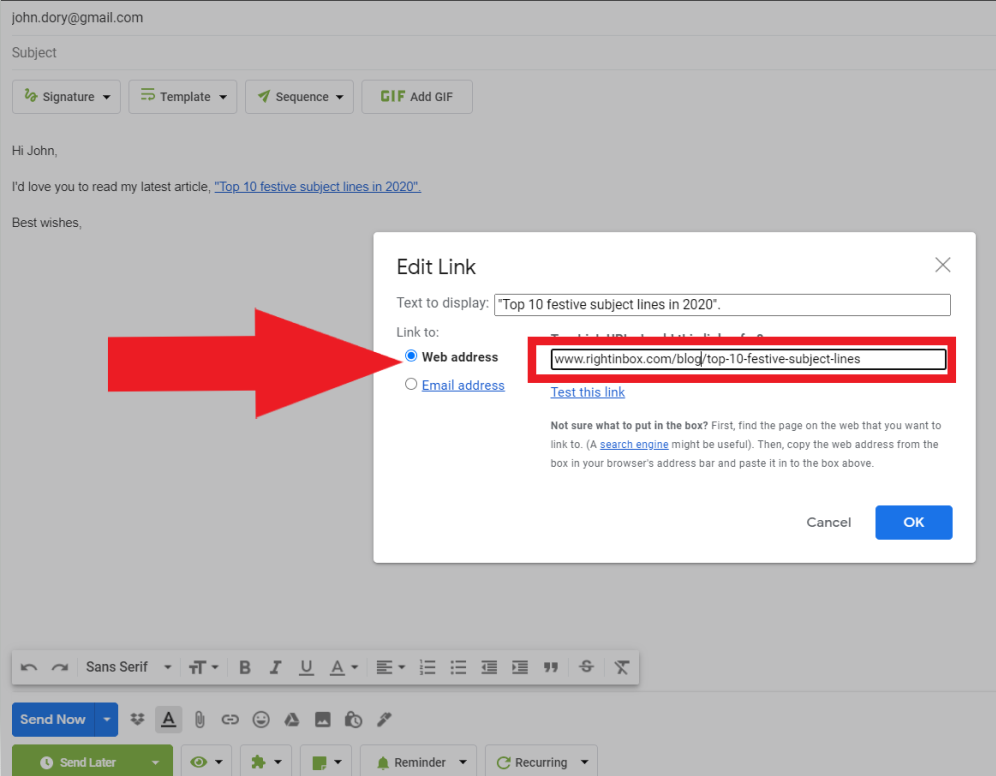Click the insert signature pen icon

point(384,719)
